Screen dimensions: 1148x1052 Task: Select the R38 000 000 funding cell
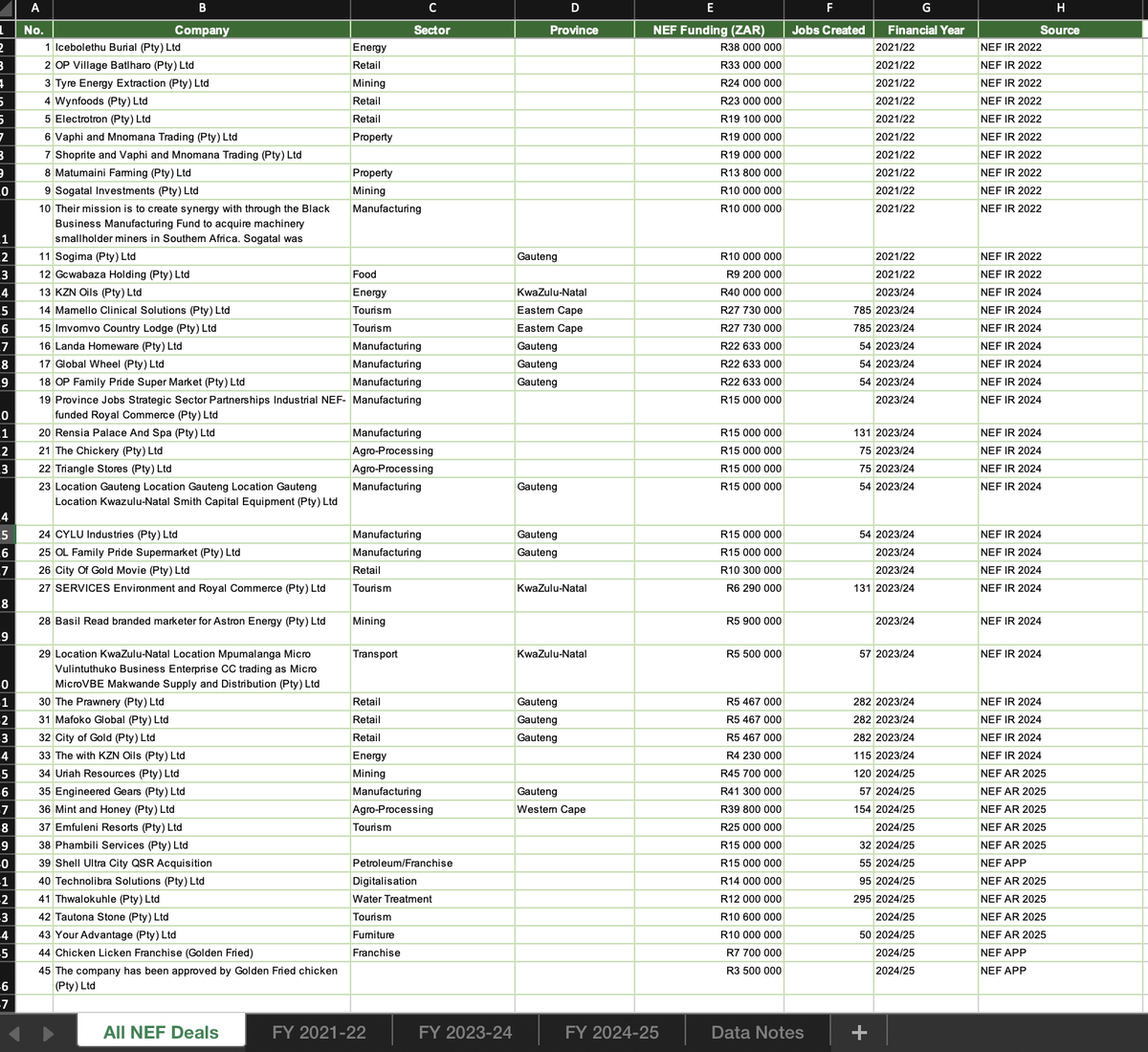point(709,47)
